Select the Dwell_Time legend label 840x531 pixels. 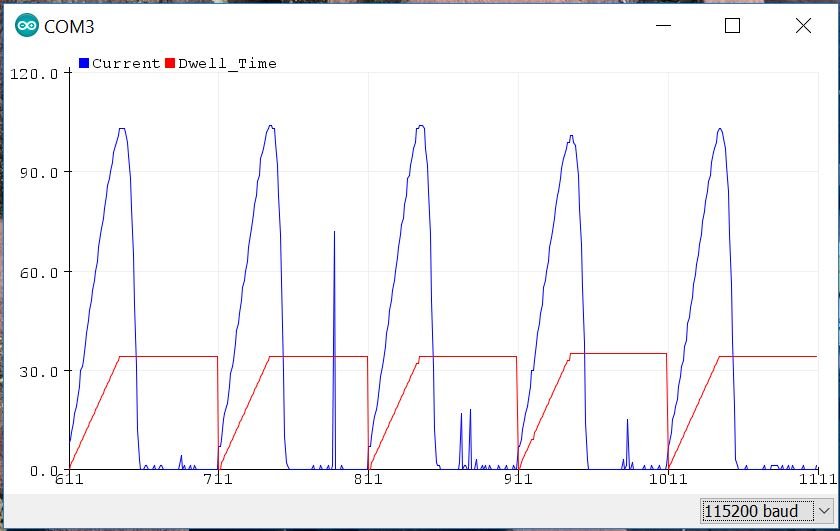point(227,63)
